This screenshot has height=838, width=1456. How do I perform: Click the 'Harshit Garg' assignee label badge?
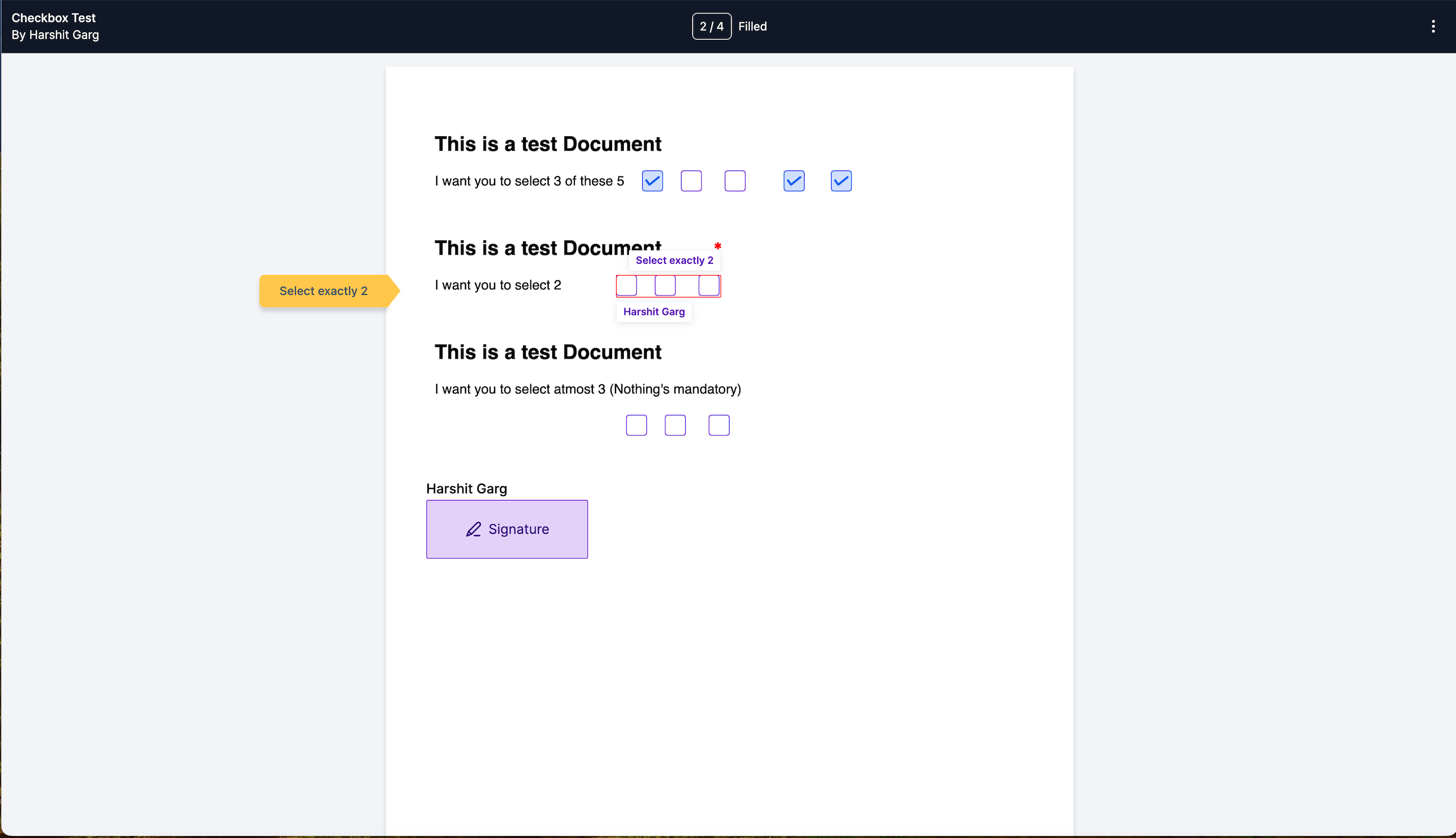(653, 311)
